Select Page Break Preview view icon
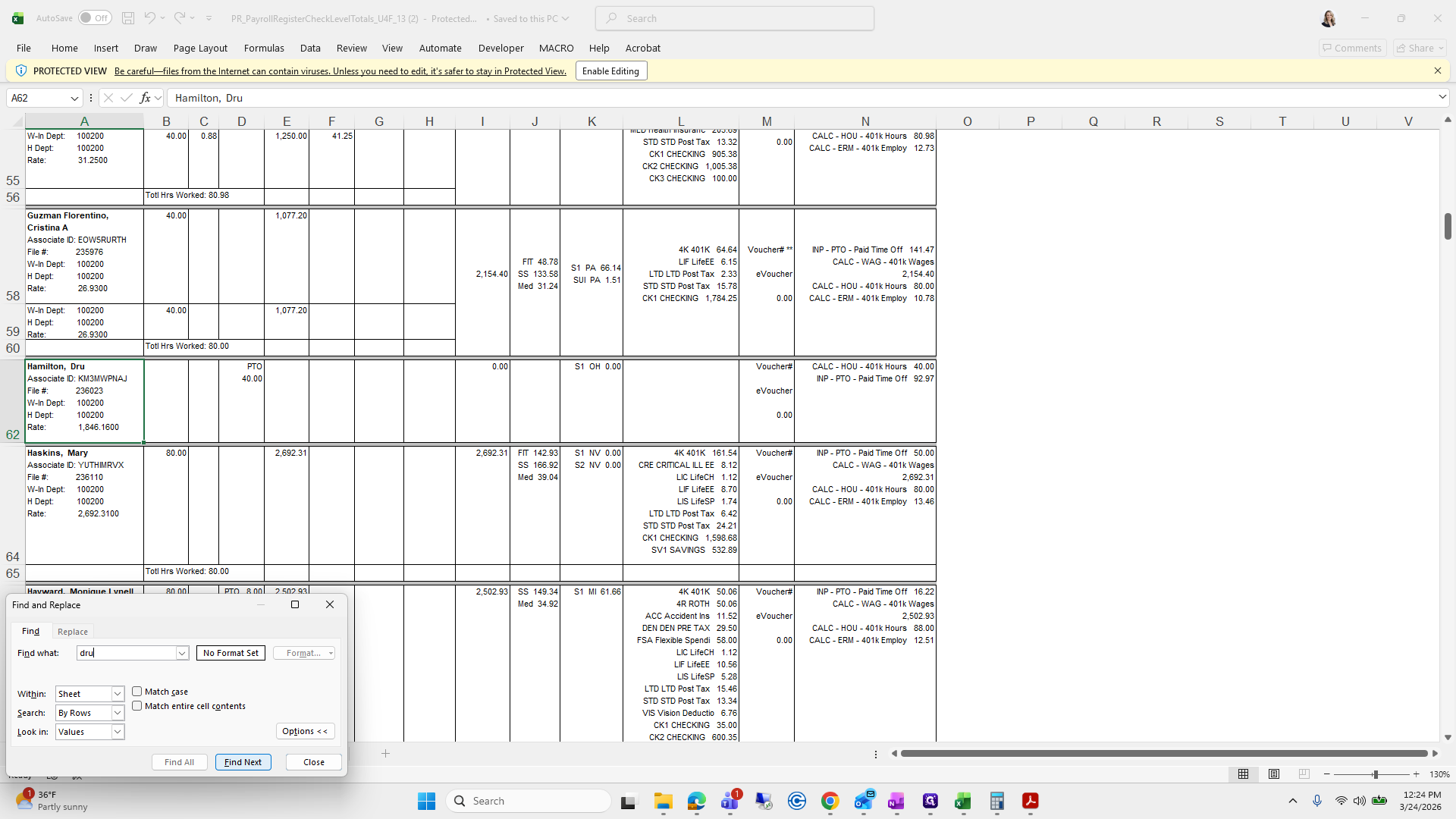The width and height of the screenshot is (1456, 819). click(x=1304, y=774)
